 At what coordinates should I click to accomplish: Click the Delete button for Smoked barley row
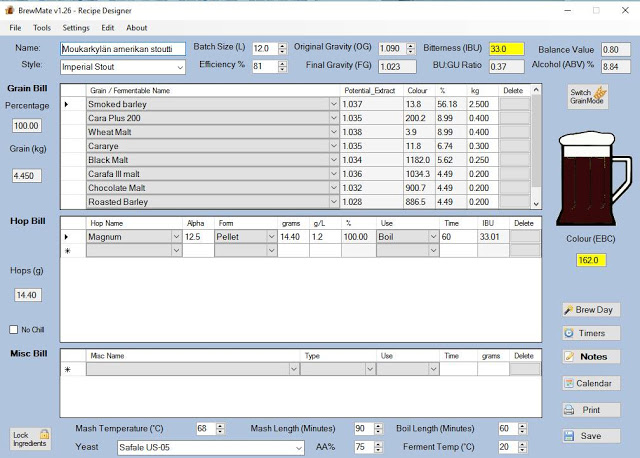[x=514, y=104]
